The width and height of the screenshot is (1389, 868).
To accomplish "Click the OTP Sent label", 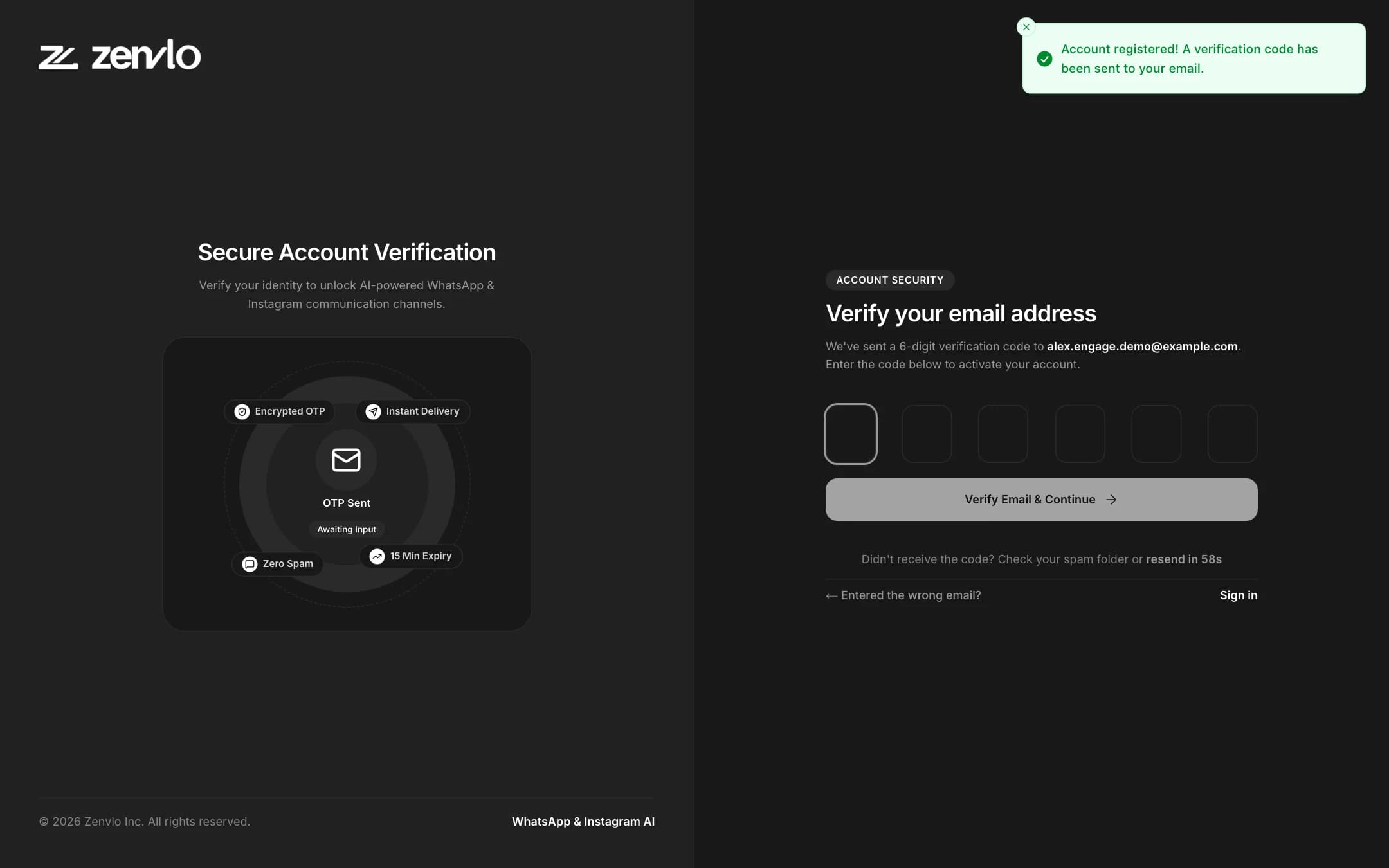I will tap(346, 503).
